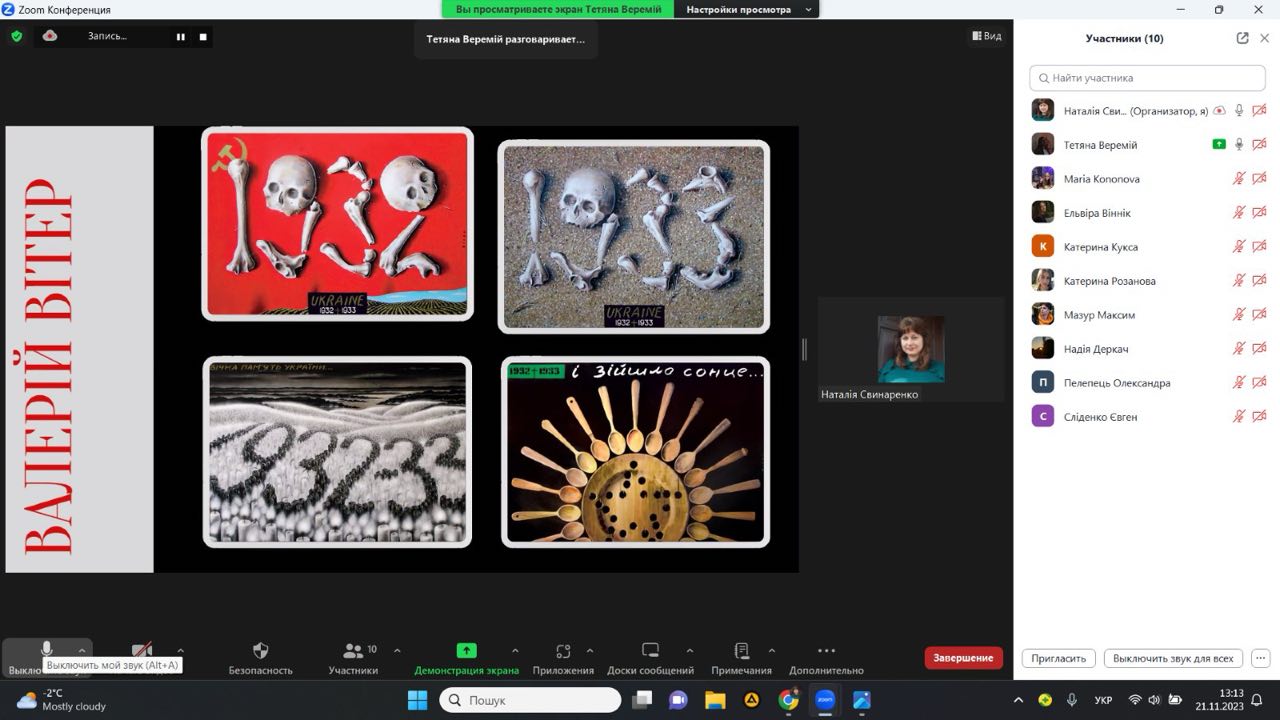The height and width of the screenshot is (720, 1280).
Task: Open Доски сообщений whiteboards
Action: click(650, 658)
